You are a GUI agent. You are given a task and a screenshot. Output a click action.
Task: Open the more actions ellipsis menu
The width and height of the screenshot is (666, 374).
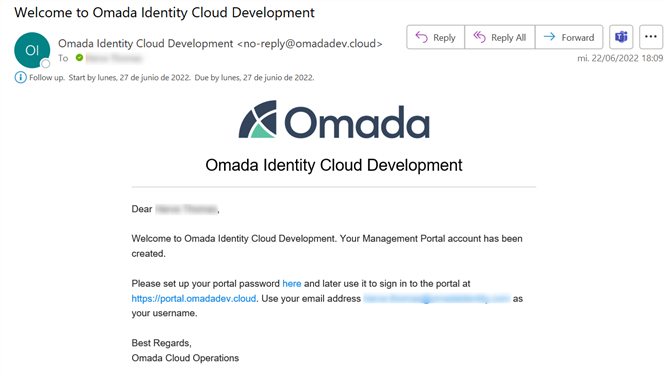pyautogui.click(x=651, y=37)
